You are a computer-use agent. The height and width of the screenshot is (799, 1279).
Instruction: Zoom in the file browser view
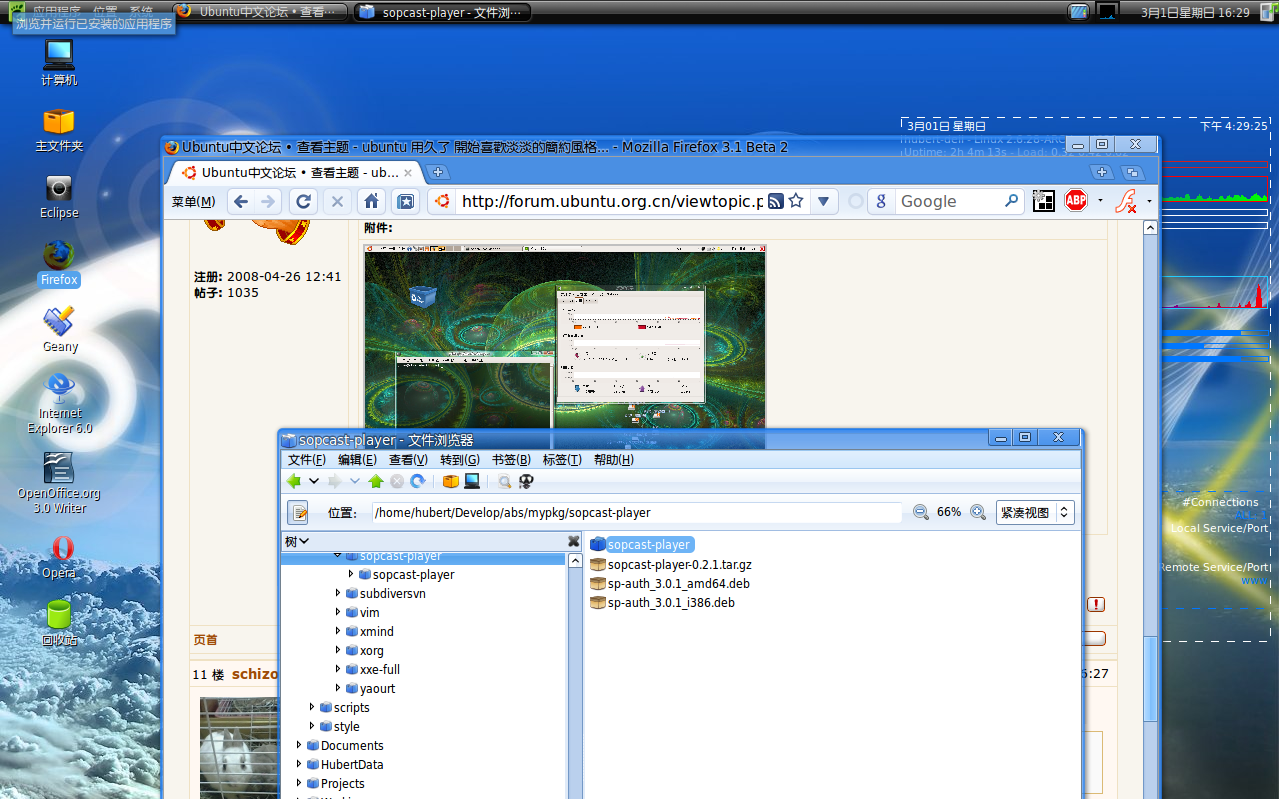point(978,512)
